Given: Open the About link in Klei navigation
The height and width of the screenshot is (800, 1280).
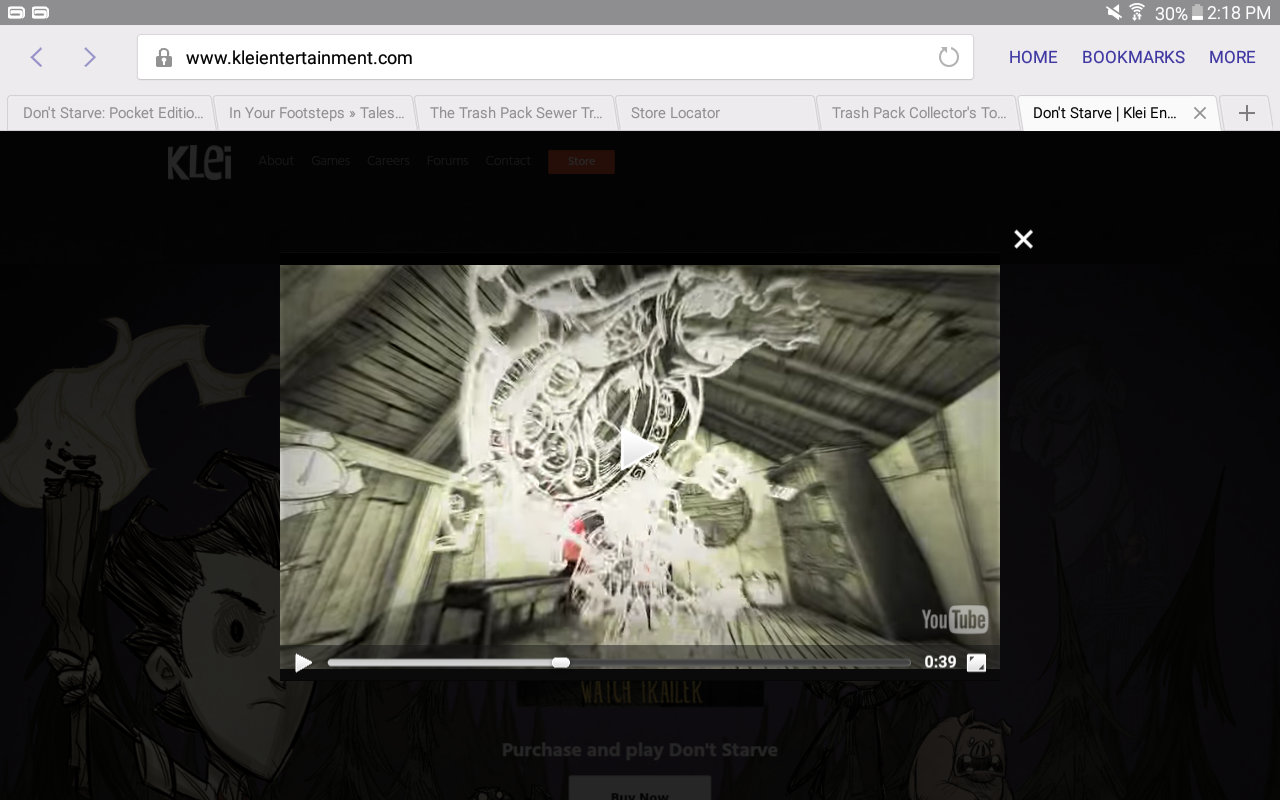Looking at the screenshot, I should (x=276, y=161).
